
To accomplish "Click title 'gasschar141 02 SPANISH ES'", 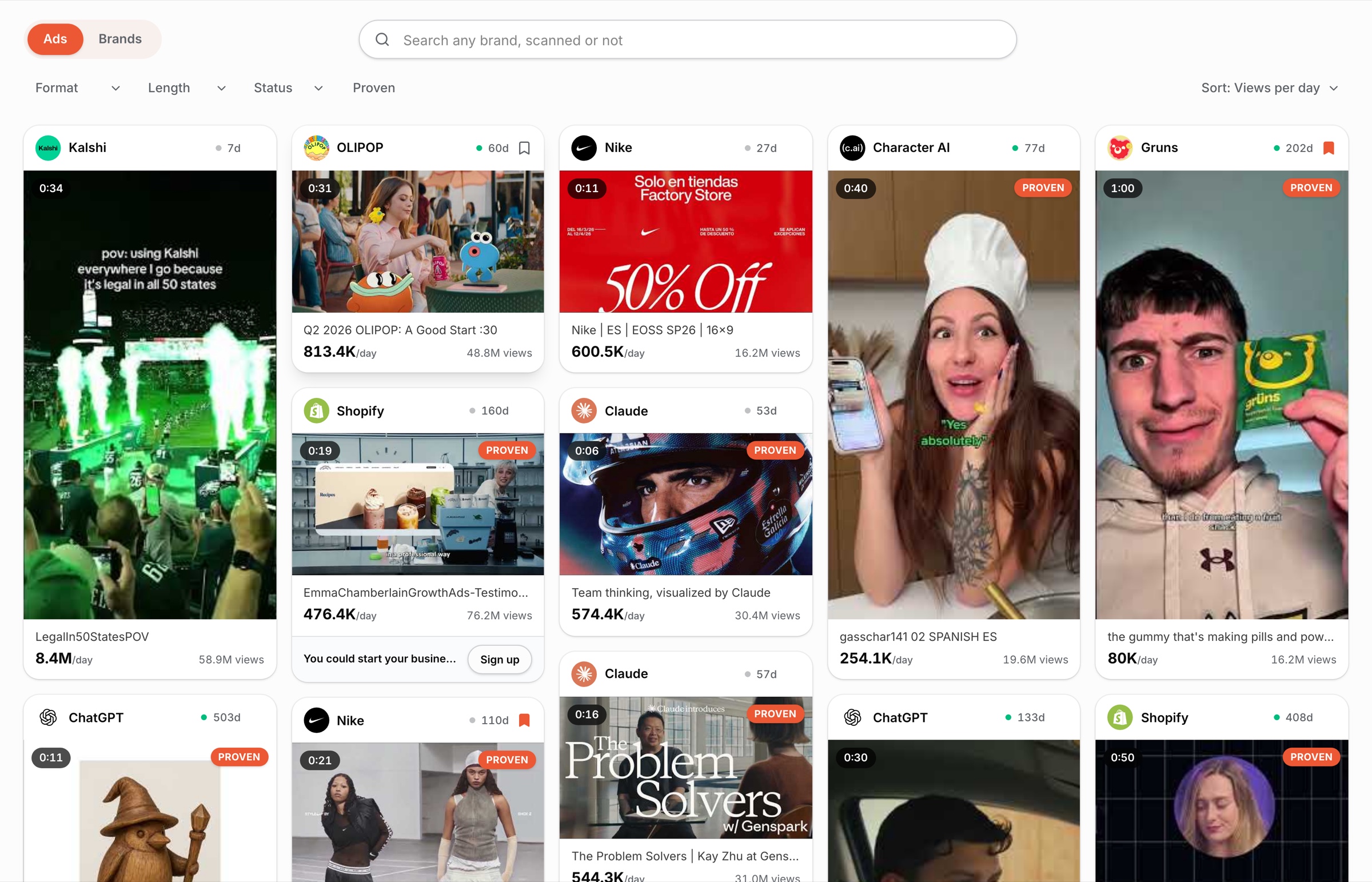I will [x=918, y=637].
